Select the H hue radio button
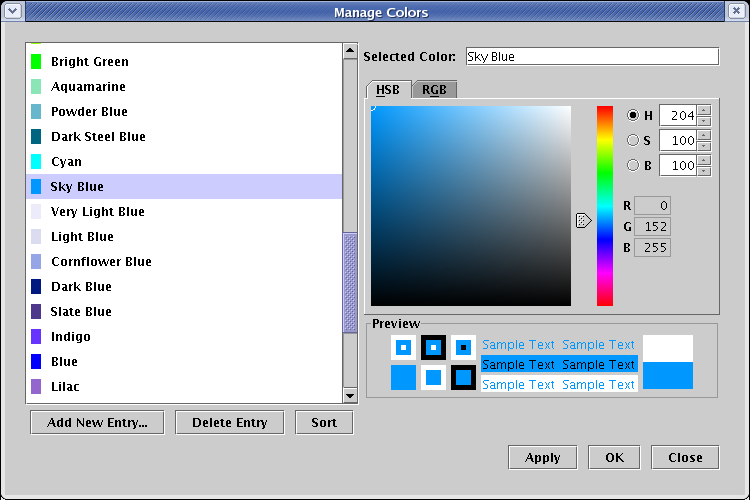Viewport: 750px width, 500px height. (x=633, y=115)
